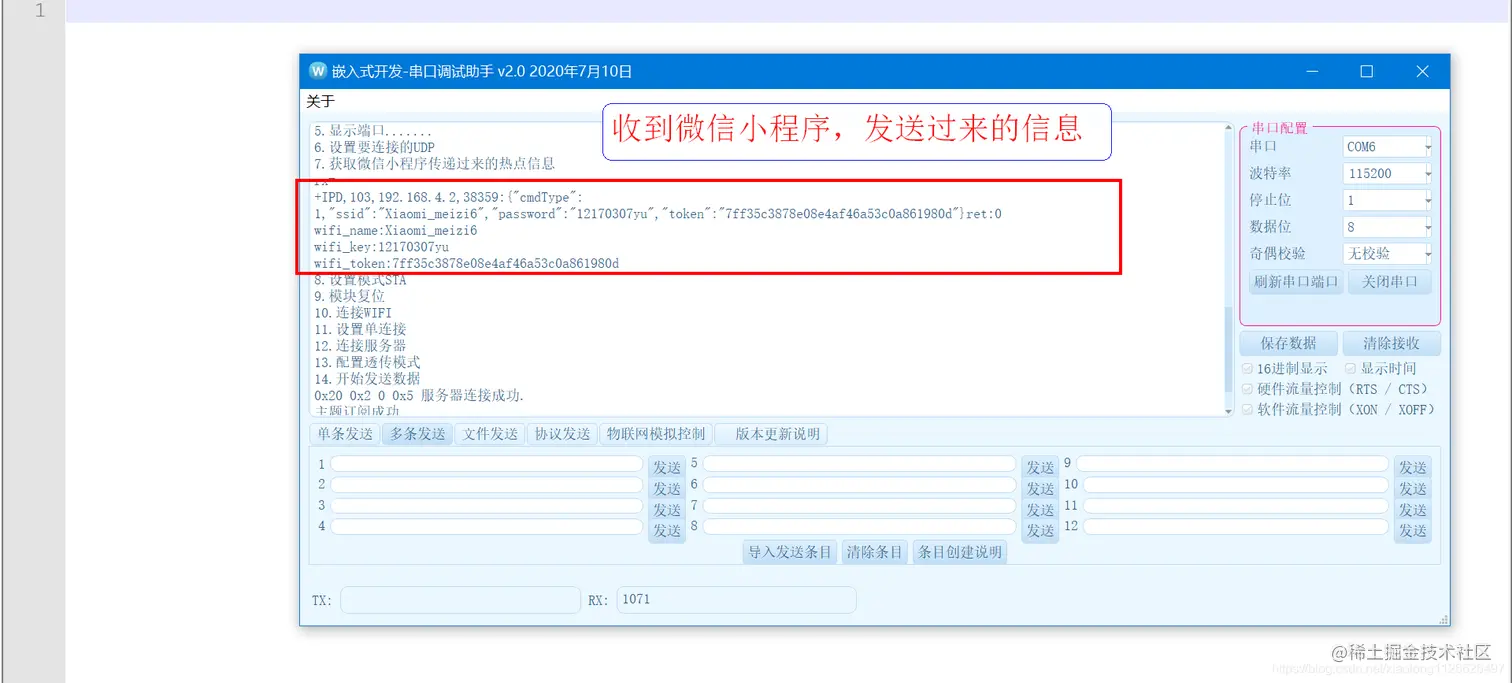
Task: Click into send entry field 1
Action: tap(487, 464)
